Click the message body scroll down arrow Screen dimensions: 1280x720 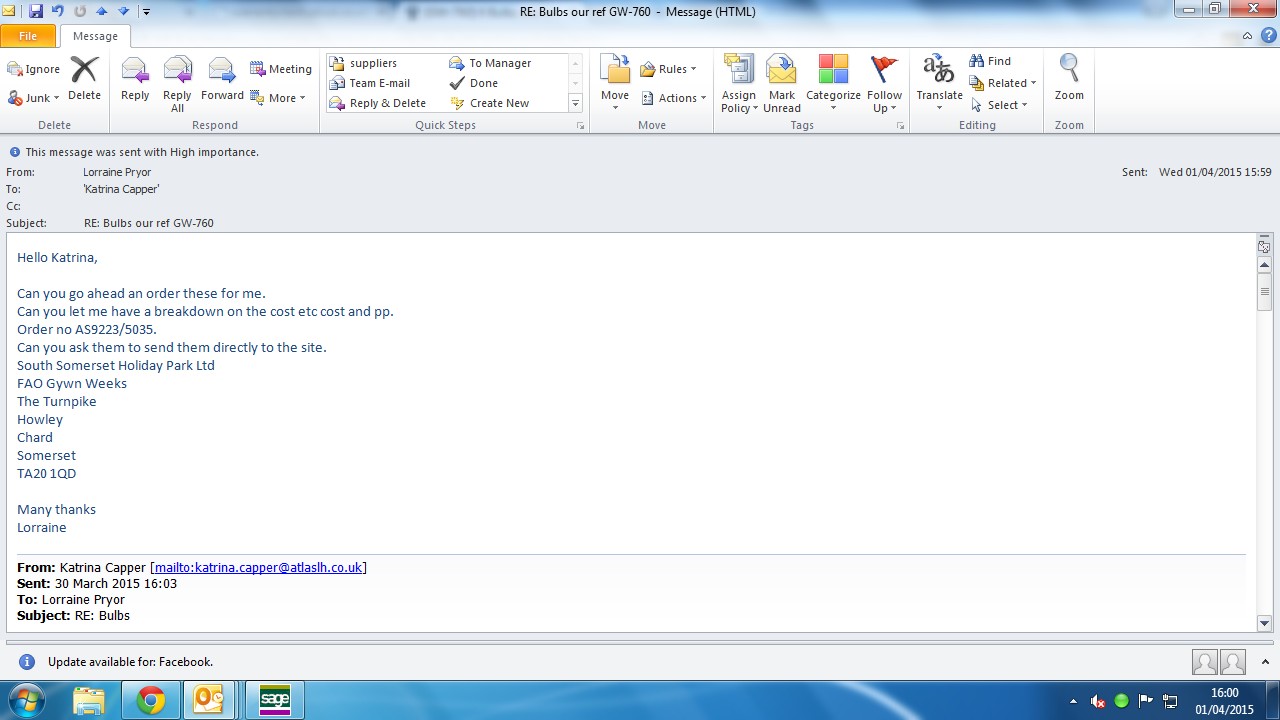tap(1264, 623)
